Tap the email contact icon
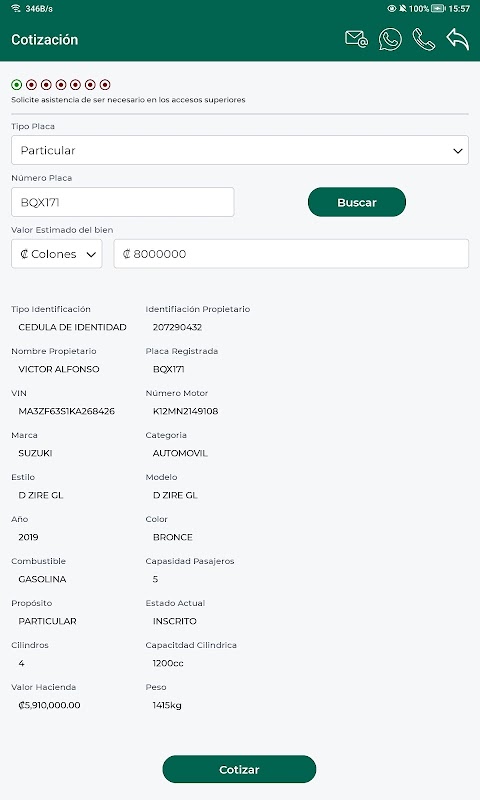Screen dimensions: 480x800 point(356,39)
